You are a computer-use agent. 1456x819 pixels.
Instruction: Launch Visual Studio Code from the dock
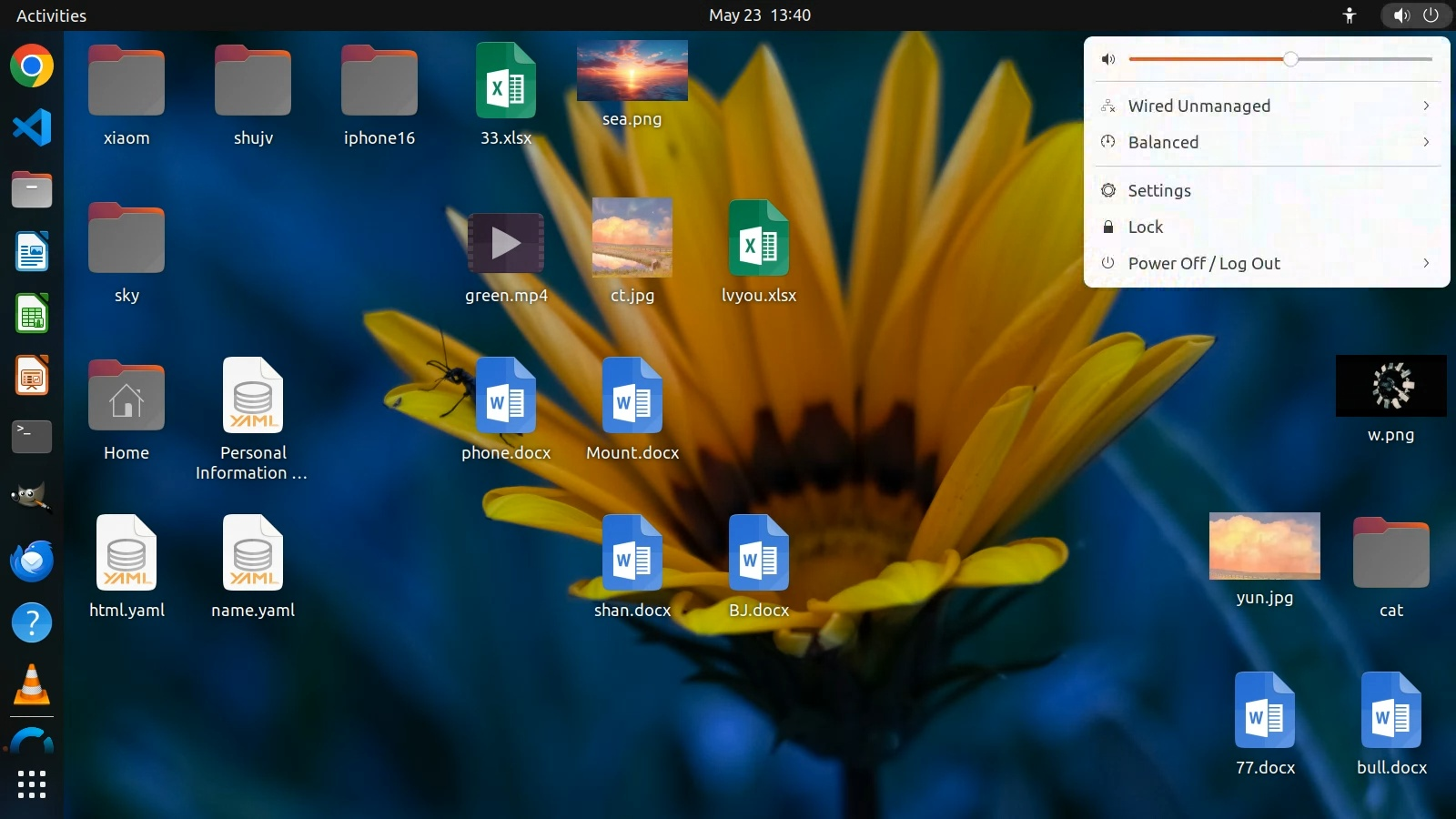(x=32, y=127)
